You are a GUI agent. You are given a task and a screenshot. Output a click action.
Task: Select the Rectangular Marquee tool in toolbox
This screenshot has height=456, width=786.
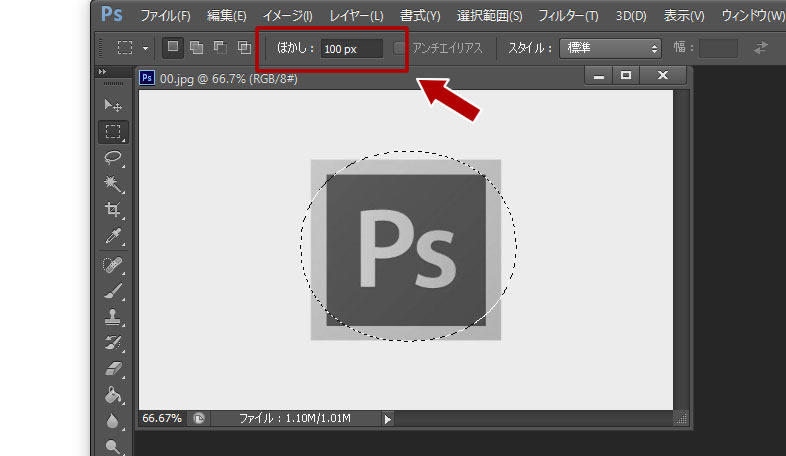[113, 132]
